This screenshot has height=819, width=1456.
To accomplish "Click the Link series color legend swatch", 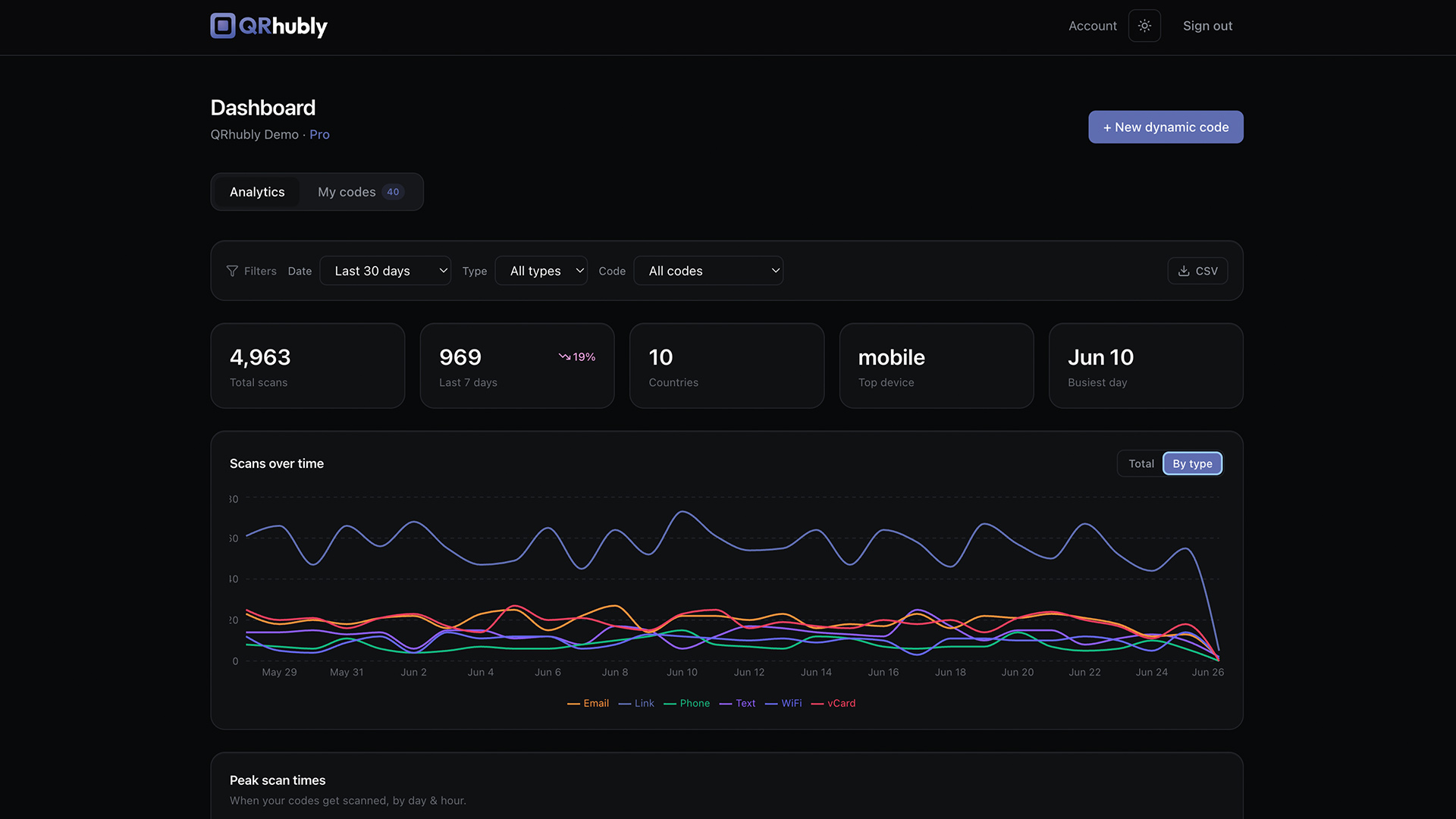I will [x=625, y=704].
